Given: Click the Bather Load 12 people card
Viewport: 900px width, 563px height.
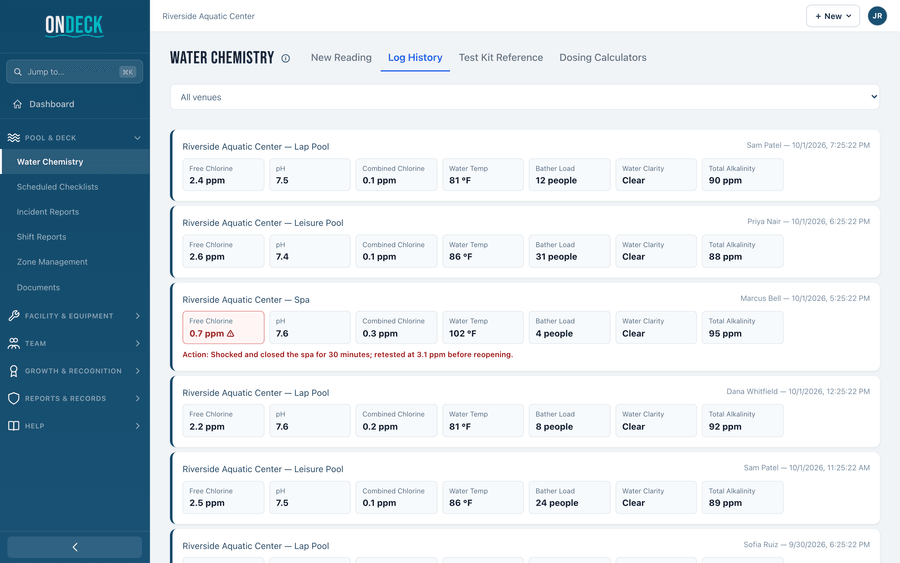Looking at the screenshot, I should 569,174.
